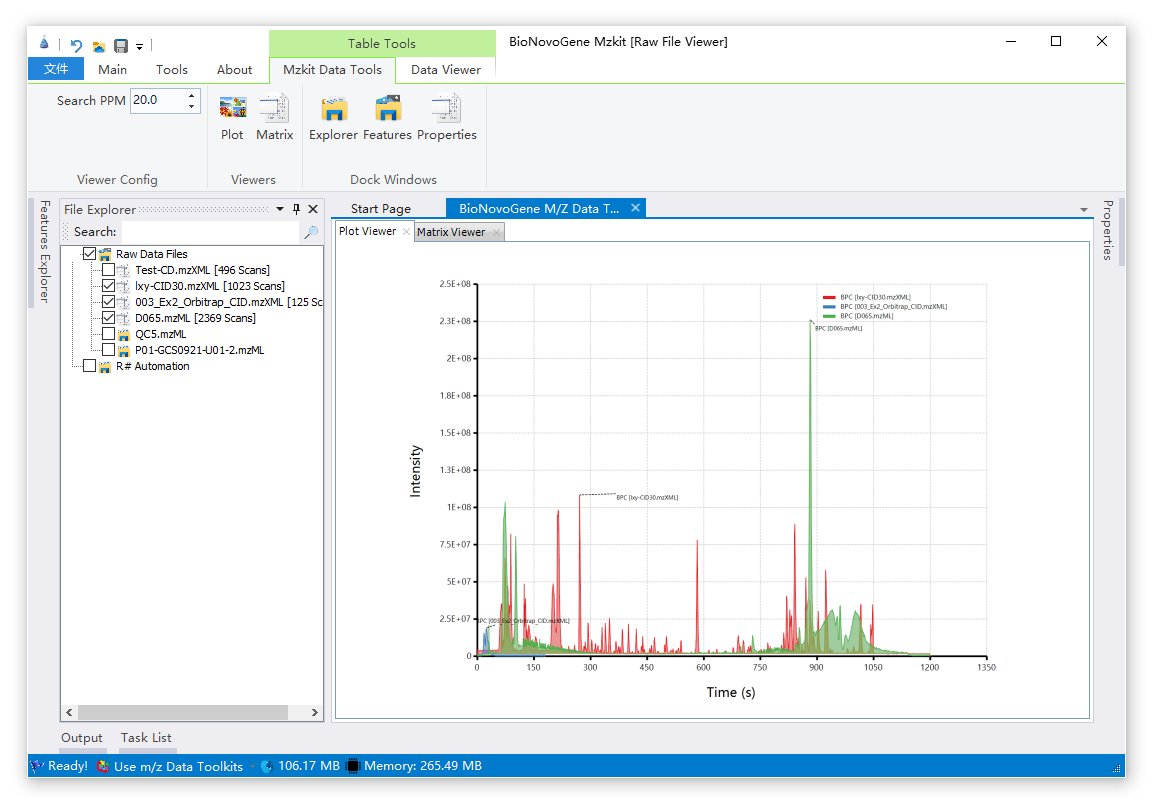Open the Plot viewer from the ribbon
This screenshot has height=804, width=1155.
point(232,117)
